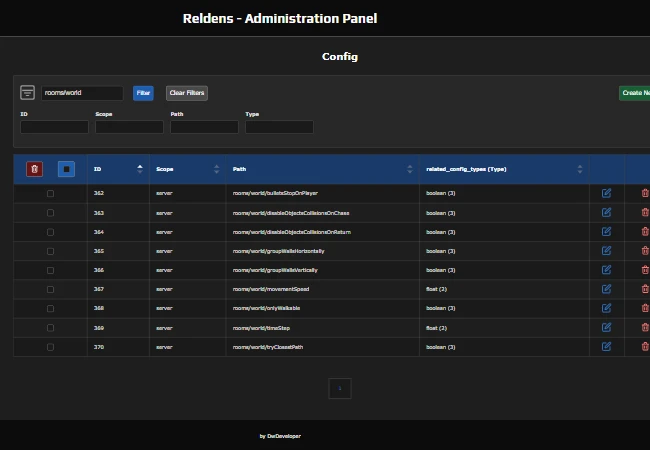Check the box for row 362
The width and height of the screenshot is (650, 450).
(50, 194)
